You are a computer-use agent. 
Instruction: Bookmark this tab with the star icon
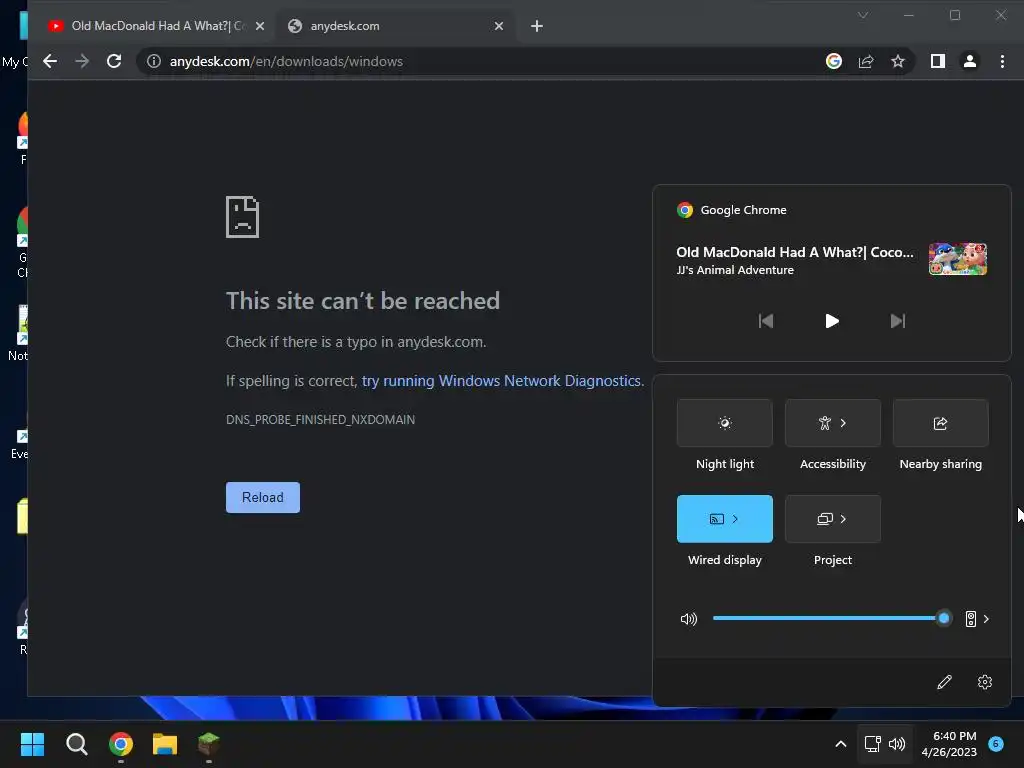coord(898,61)
